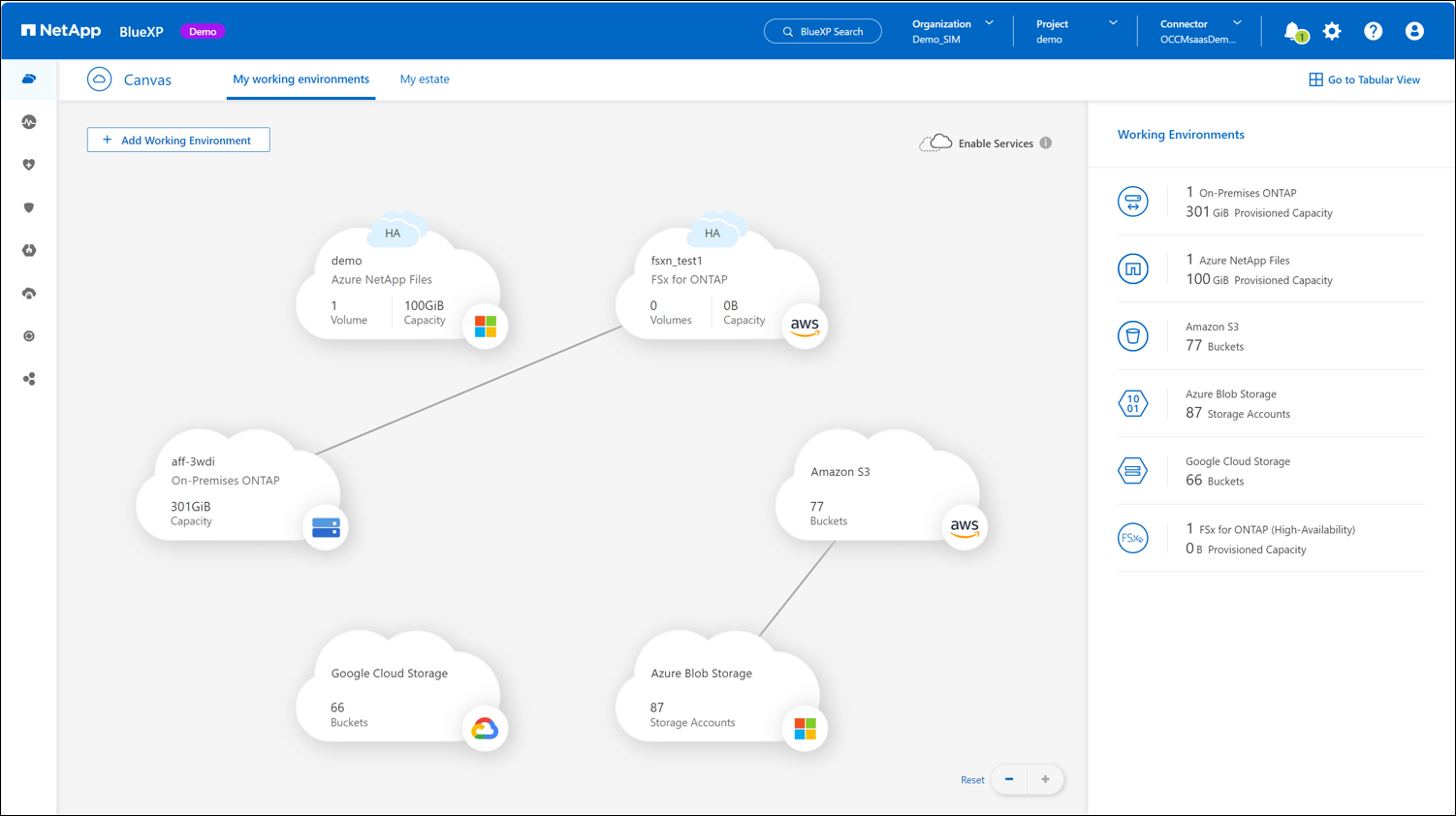
Task: Zoom in with the plus button
Action: coord(1045,780)
